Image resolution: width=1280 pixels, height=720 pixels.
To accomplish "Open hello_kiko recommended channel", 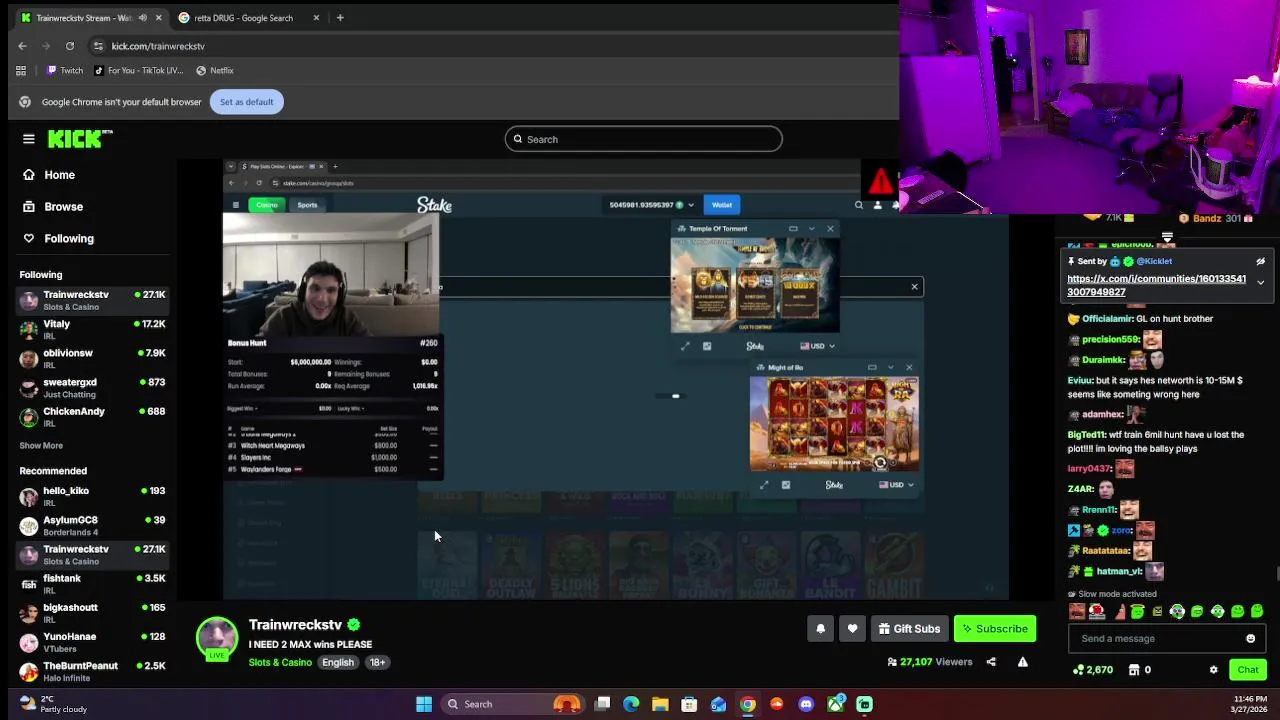I will [93, 497].
